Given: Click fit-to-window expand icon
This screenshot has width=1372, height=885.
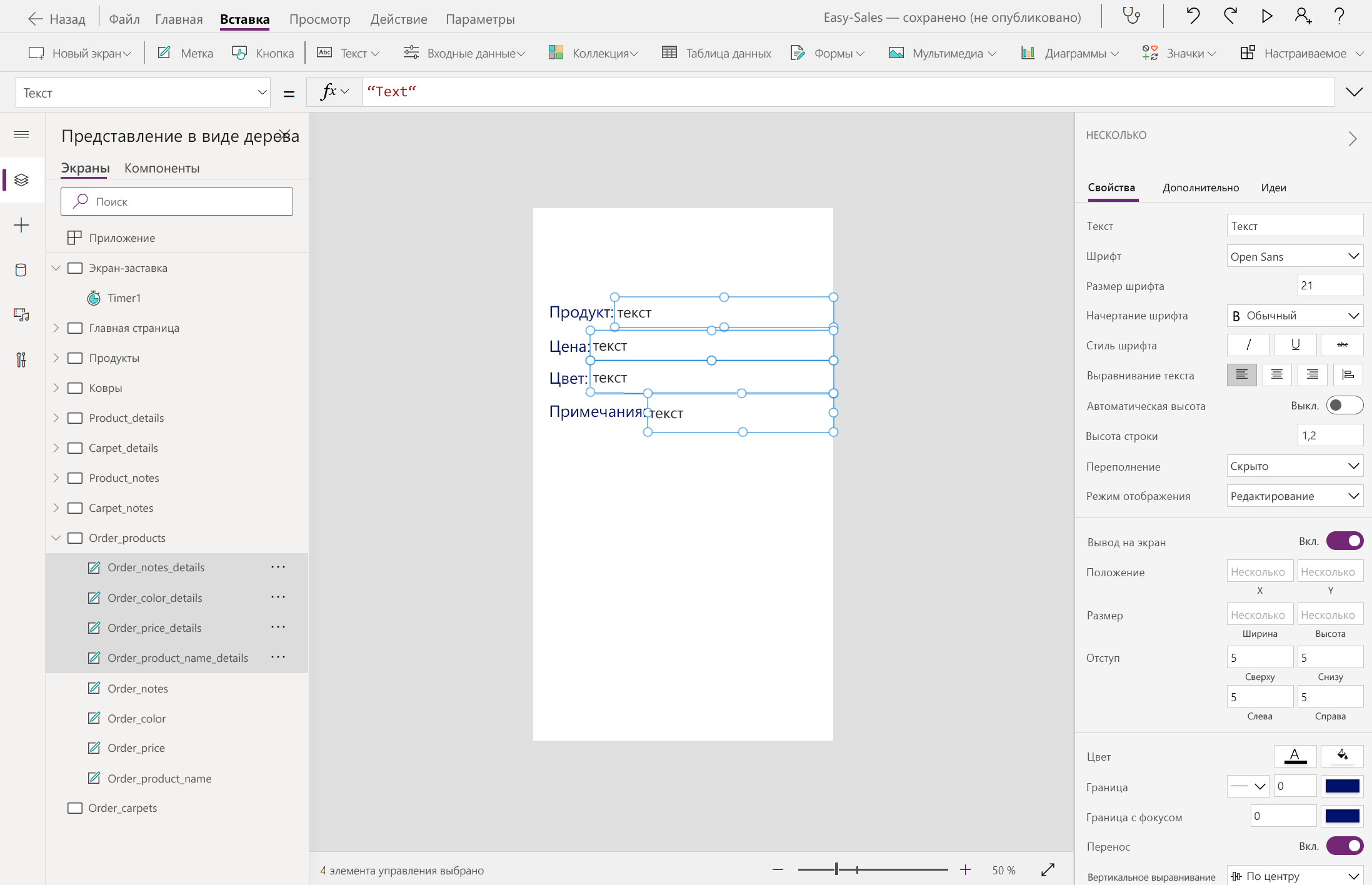Looking at the screenshot, I should (x=1048, y=870).
